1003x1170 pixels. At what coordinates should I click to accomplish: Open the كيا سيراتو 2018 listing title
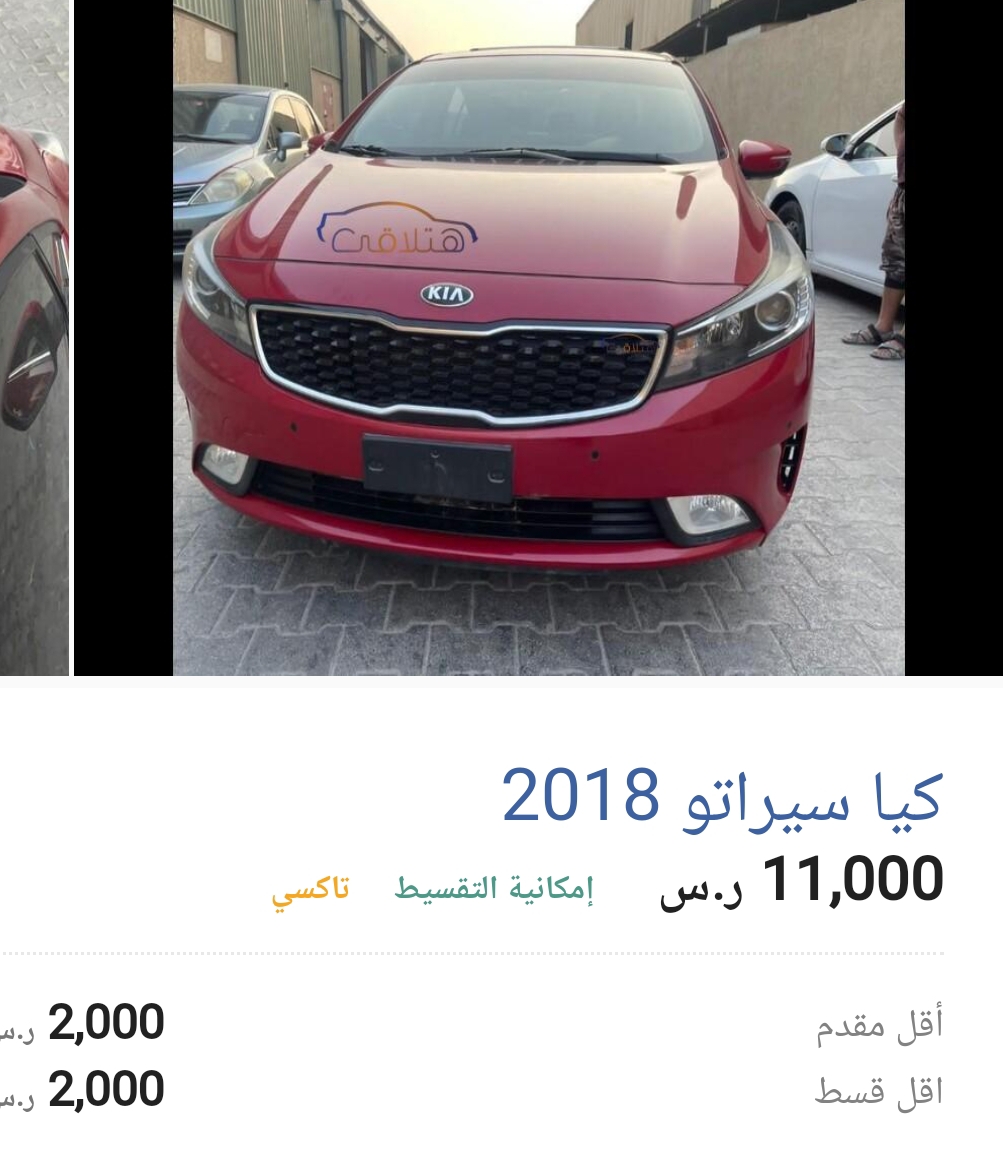[722, 796]
